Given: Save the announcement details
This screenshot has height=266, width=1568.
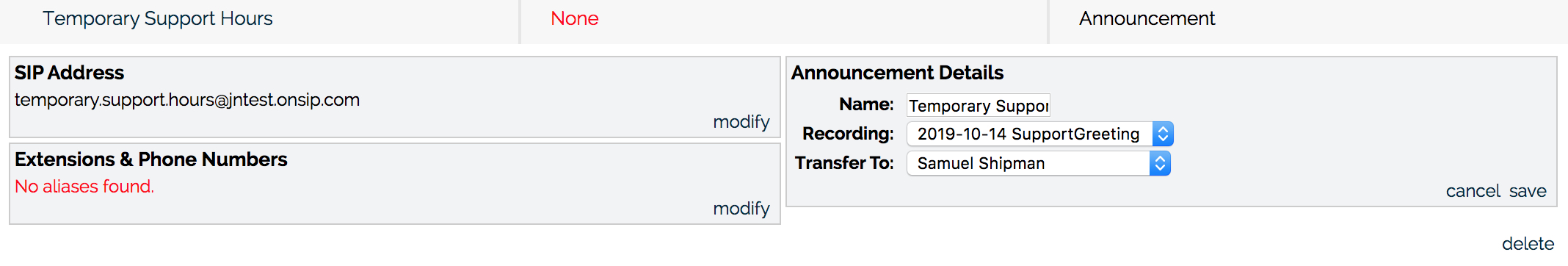Looking at the screenshot, I should click(x=1528, y=191).
